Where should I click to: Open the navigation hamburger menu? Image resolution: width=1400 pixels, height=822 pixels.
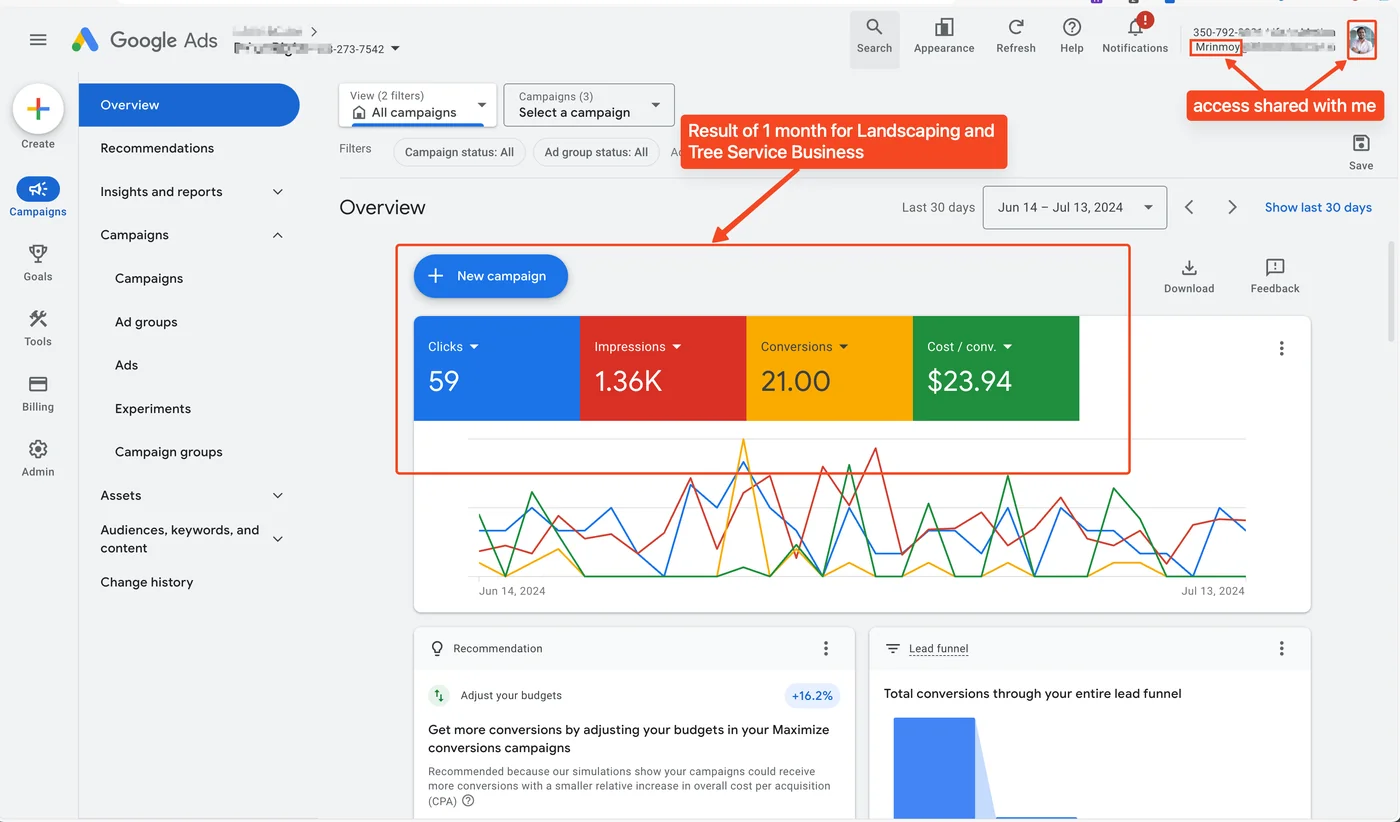38,40
